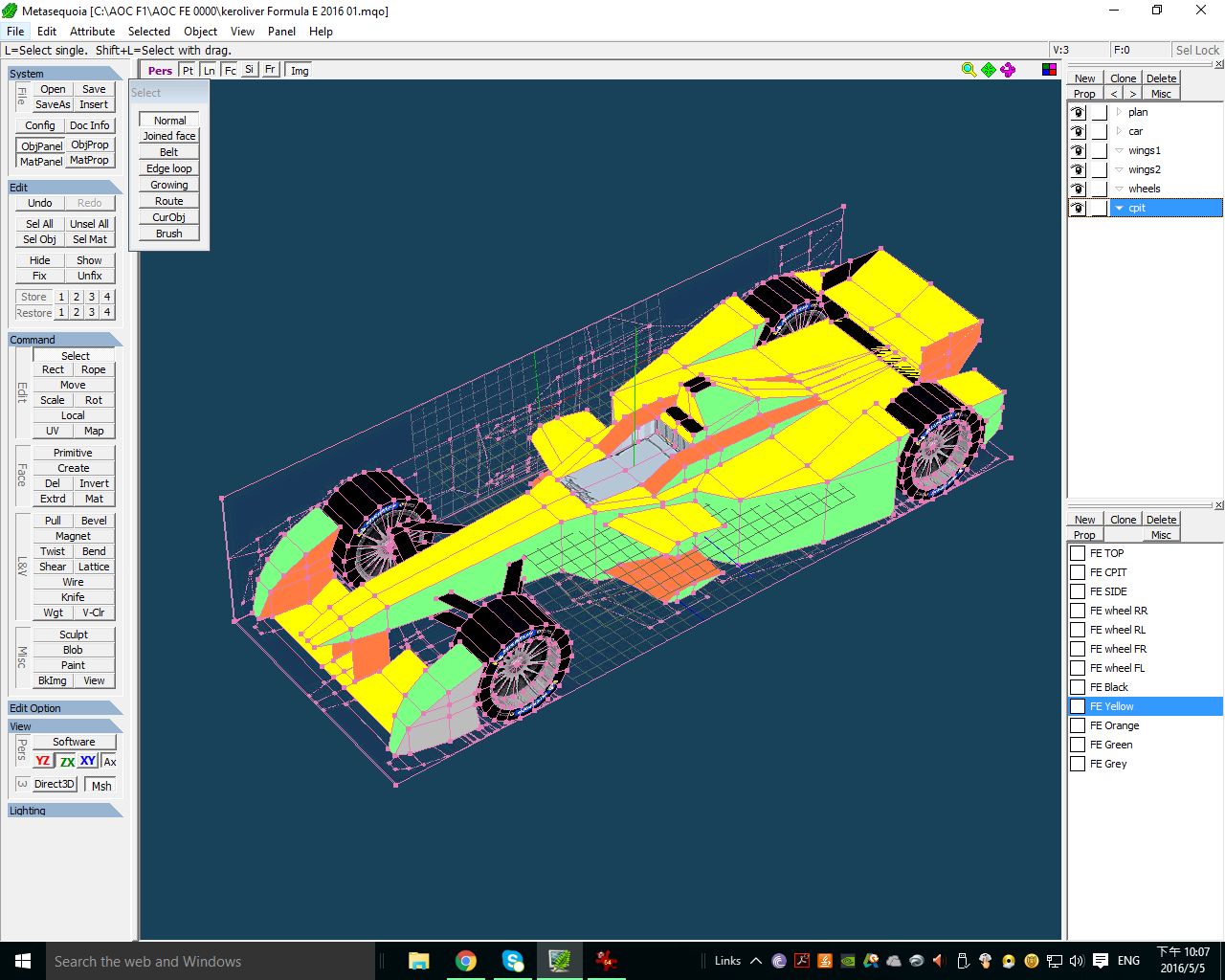Click Edge loop in Select options

pyautogui.click(x=168, y=168)
